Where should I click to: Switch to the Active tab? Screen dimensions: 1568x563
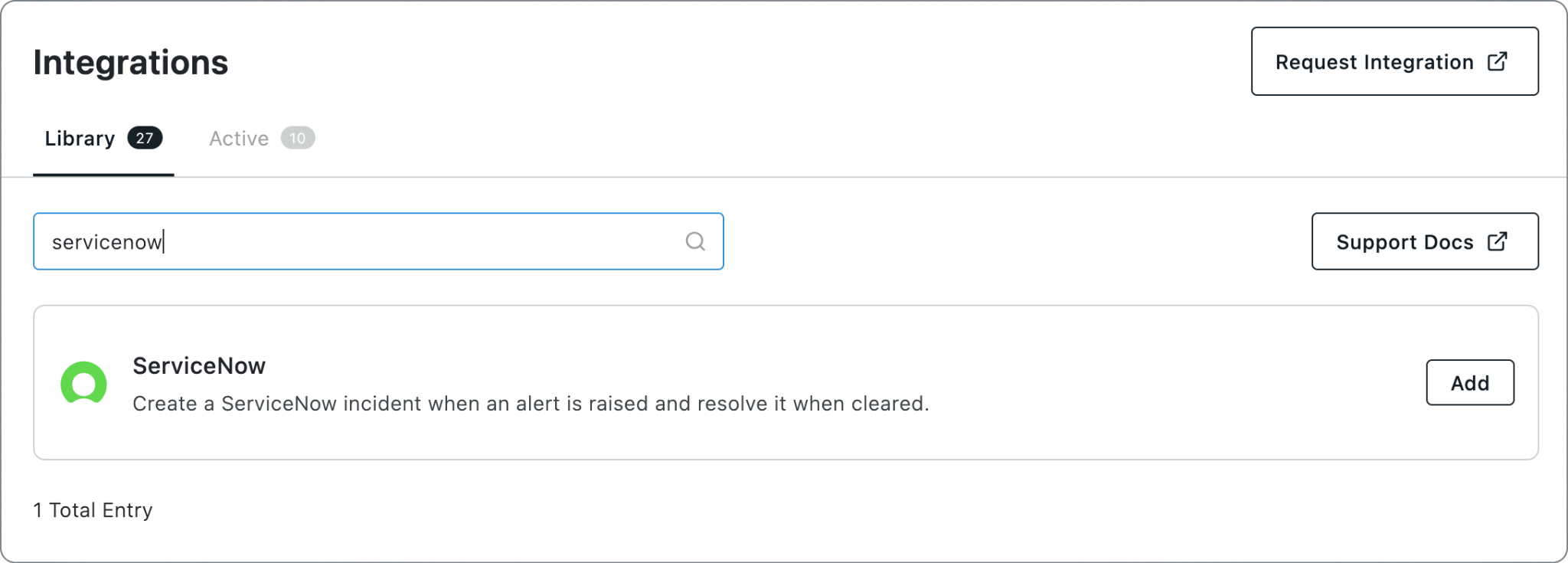pos(262,139)
